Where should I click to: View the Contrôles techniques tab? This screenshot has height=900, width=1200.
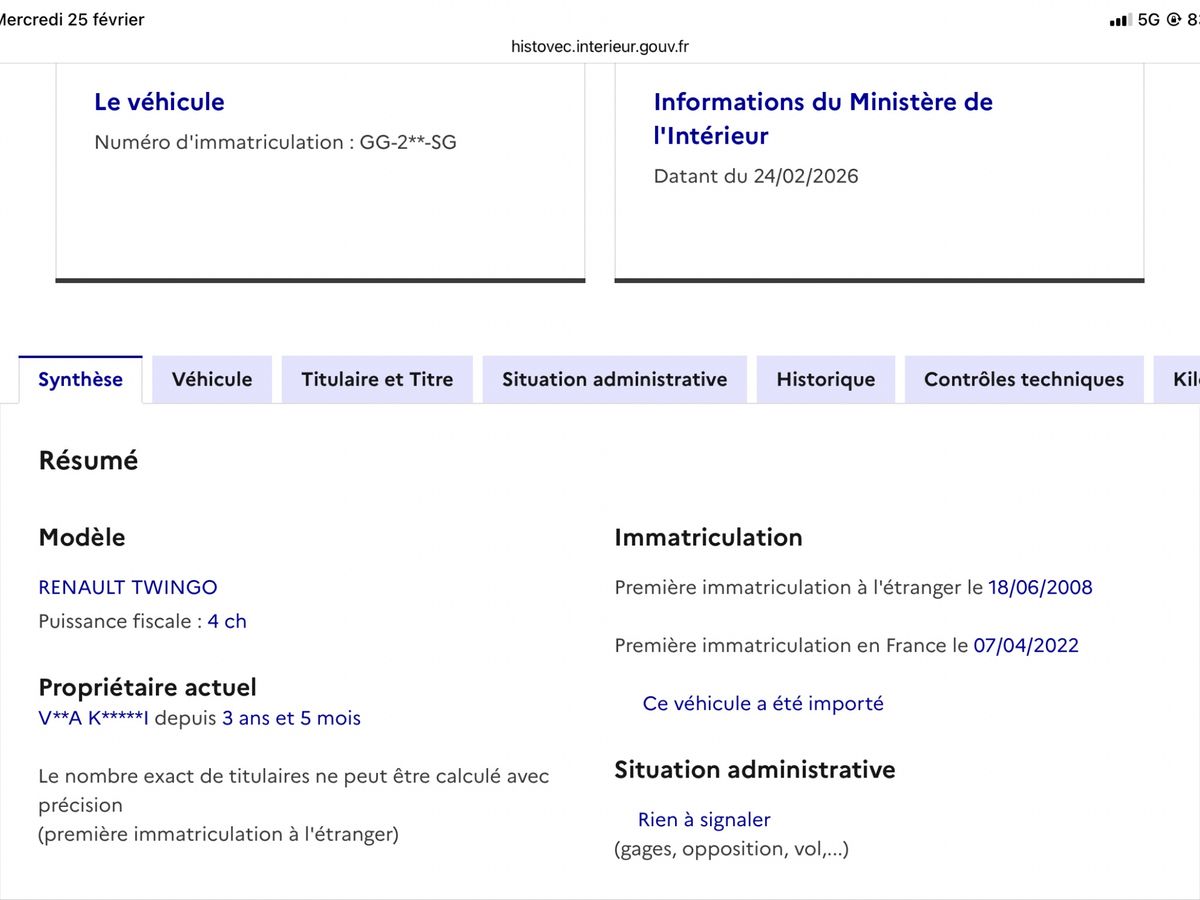(1024, 379)
